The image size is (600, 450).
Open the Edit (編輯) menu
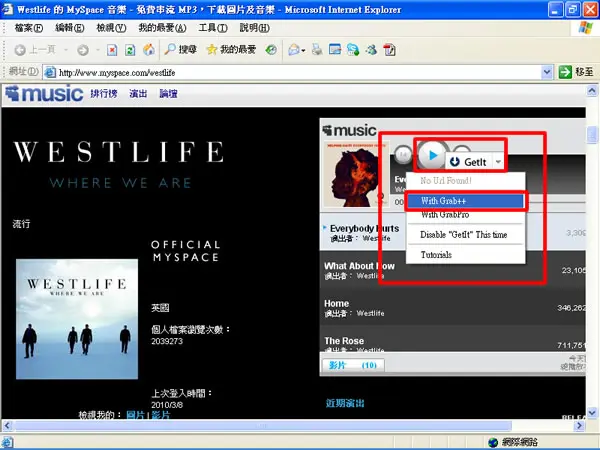click(70, 28)
